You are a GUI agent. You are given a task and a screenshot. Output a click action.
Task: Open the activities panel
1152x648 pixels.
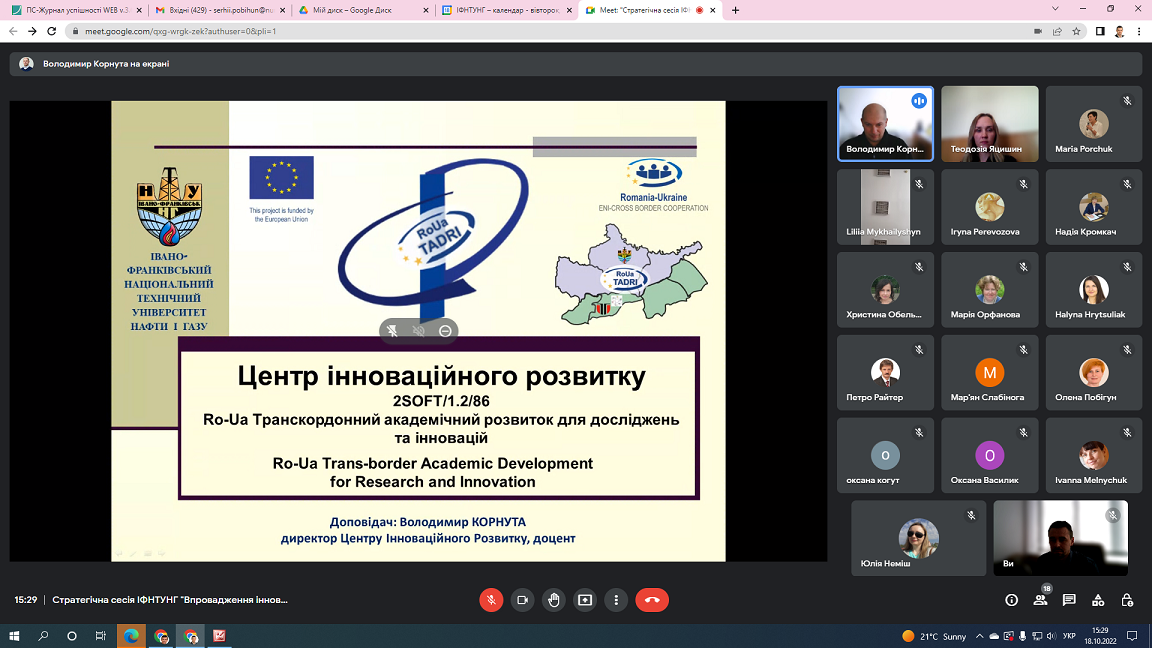coord(1098,600)
